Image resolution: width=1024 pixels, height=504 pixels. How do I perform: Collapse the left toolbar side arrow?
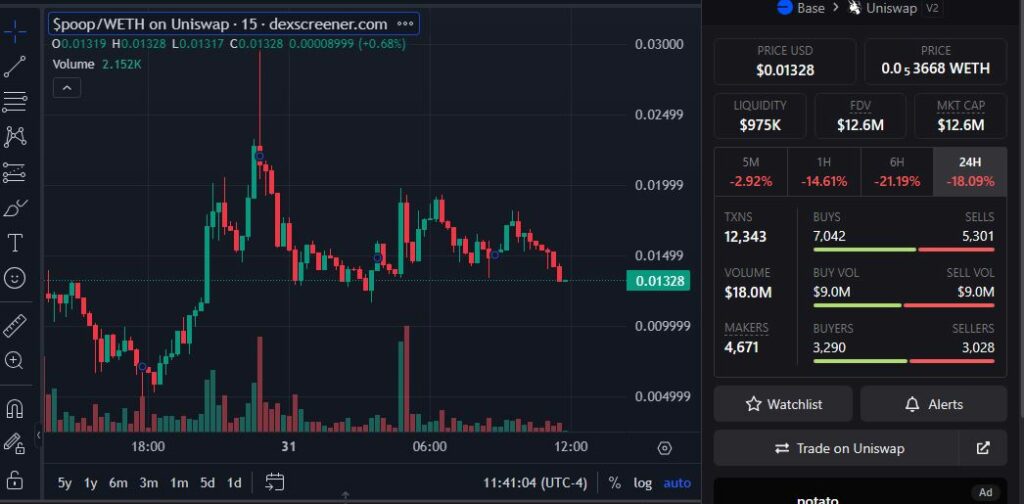(x=39, y=434)
